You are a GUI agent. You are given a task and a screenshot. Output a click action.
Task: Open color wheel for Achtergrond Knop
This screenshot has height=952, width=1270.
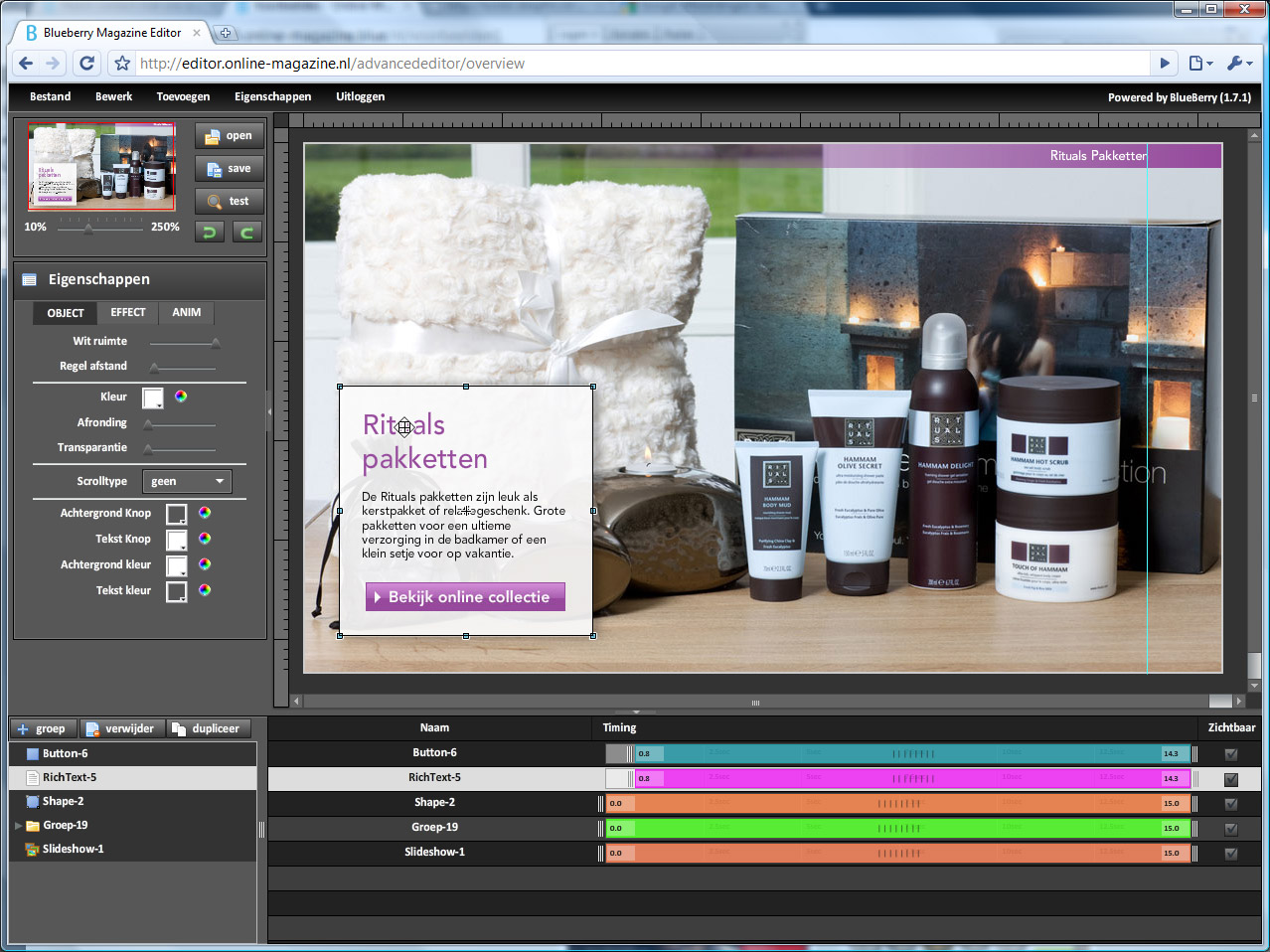[x=205, y=513]
